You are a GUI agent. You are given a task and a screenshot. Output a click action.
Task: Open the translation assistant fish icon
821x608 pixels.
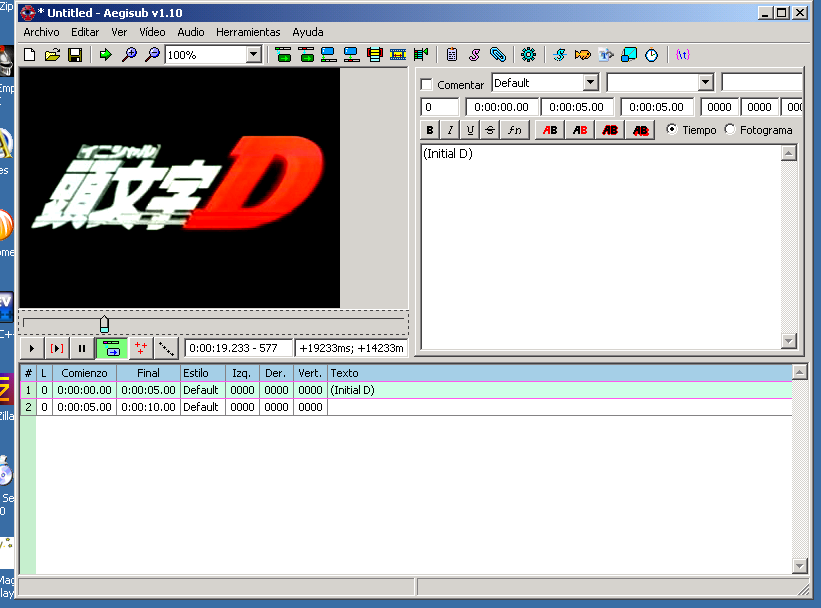tap(583, 54)
